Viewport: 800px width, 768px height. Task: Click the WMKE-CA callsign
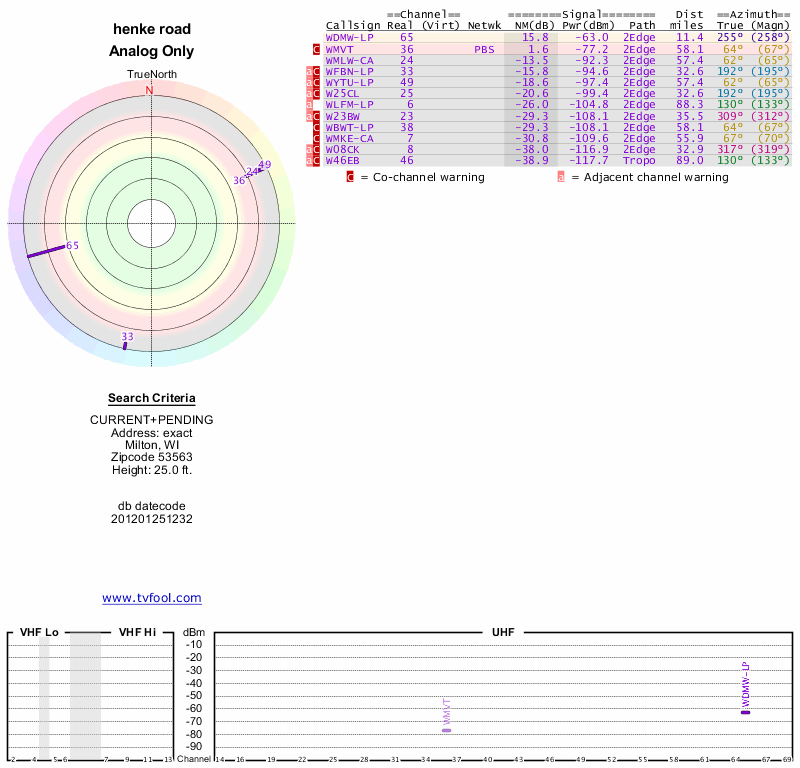click(x=349, y=138)
